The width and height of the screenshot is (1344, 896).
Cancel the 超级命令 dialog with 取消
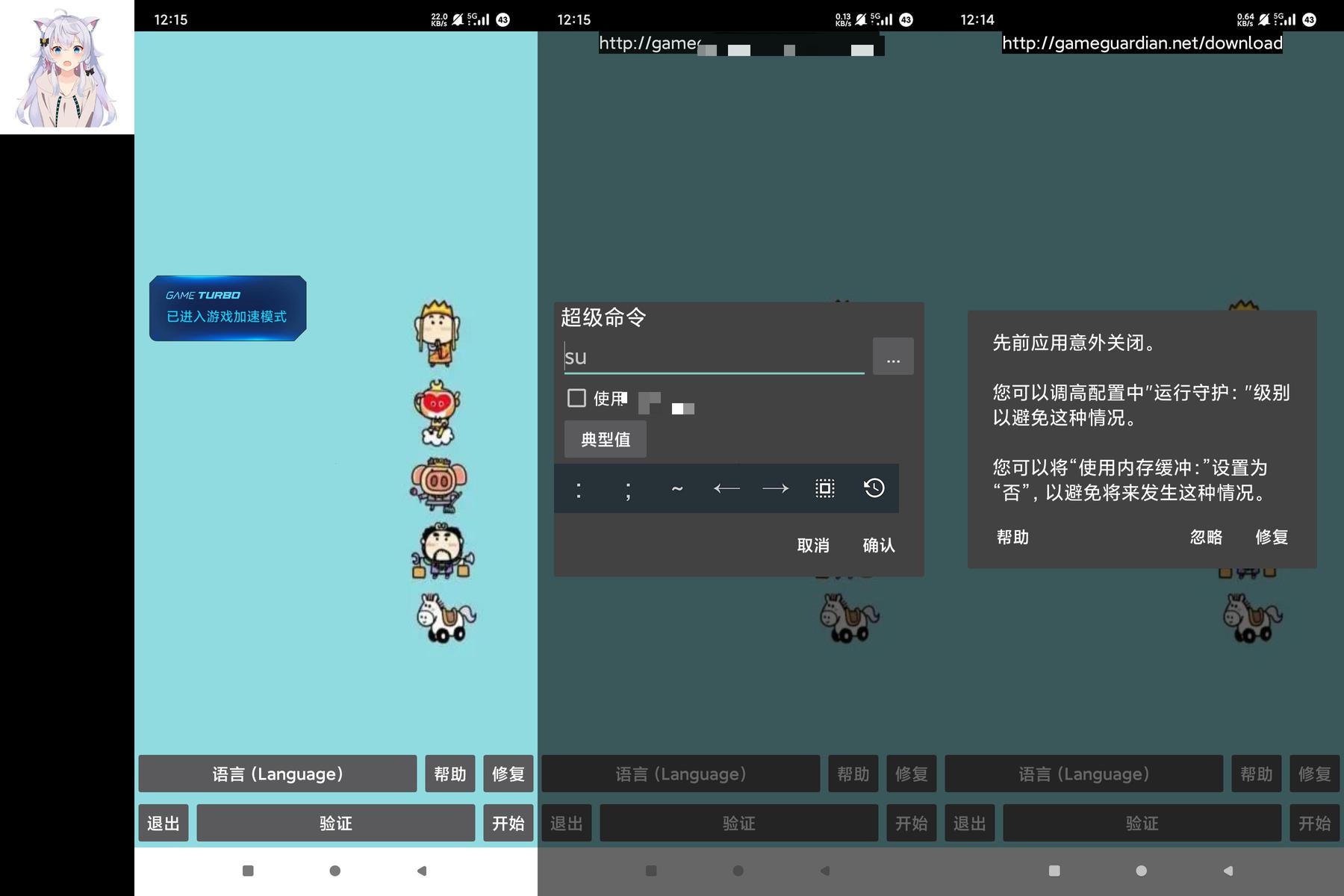click(813, 546)
